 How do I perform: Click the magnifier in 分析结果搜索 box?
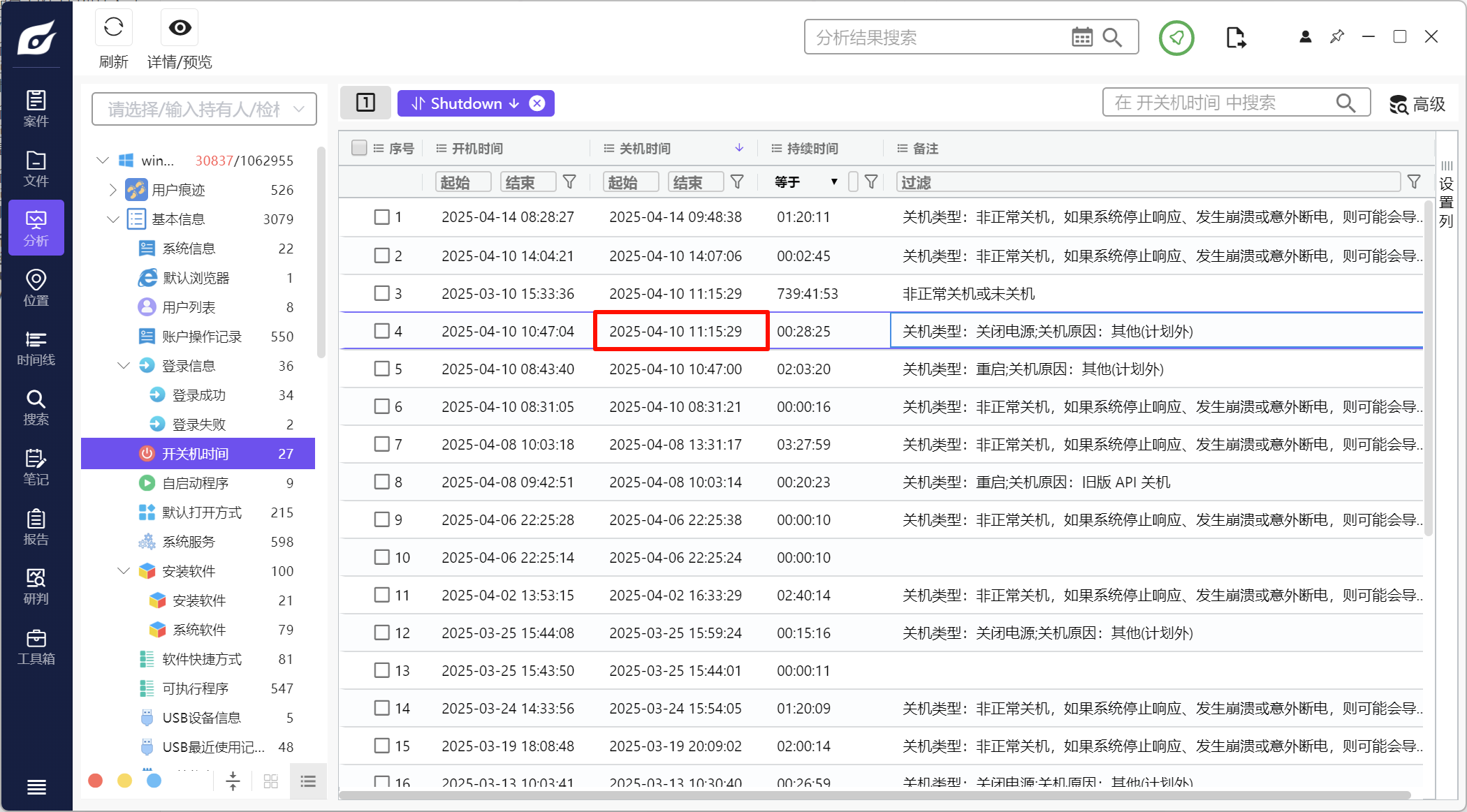pyautogui.click(x=1112, y=37)
